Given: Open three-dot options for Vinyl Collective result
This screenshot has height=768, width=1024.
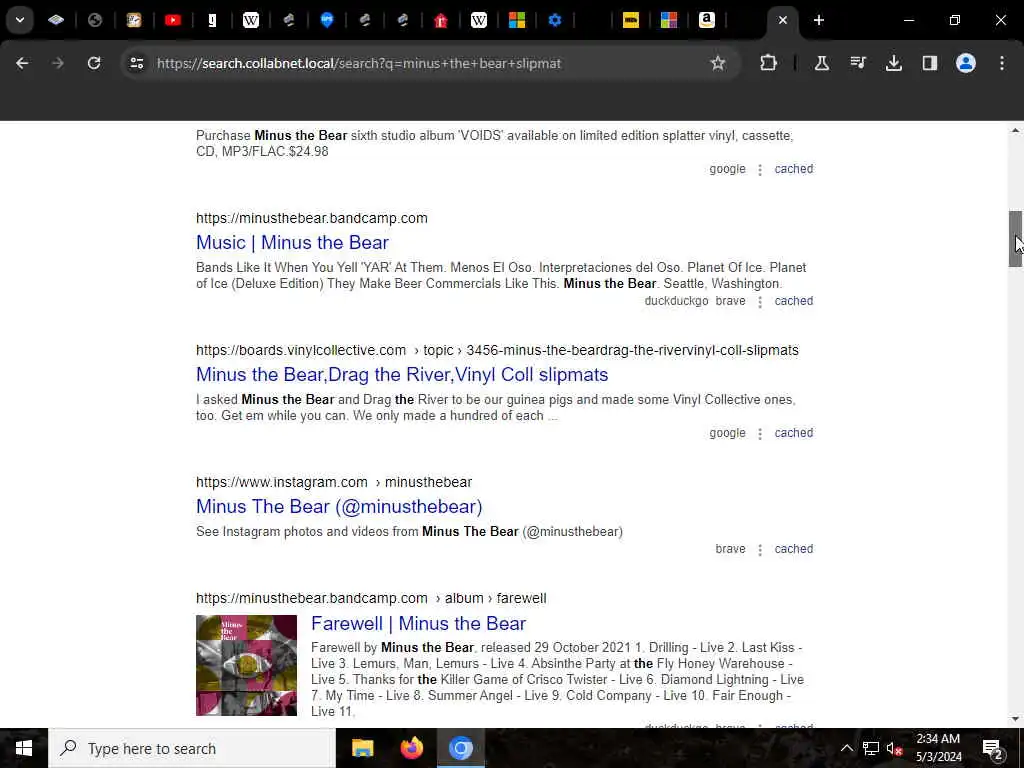Looking at the screenshot, I should coord(760,434).
